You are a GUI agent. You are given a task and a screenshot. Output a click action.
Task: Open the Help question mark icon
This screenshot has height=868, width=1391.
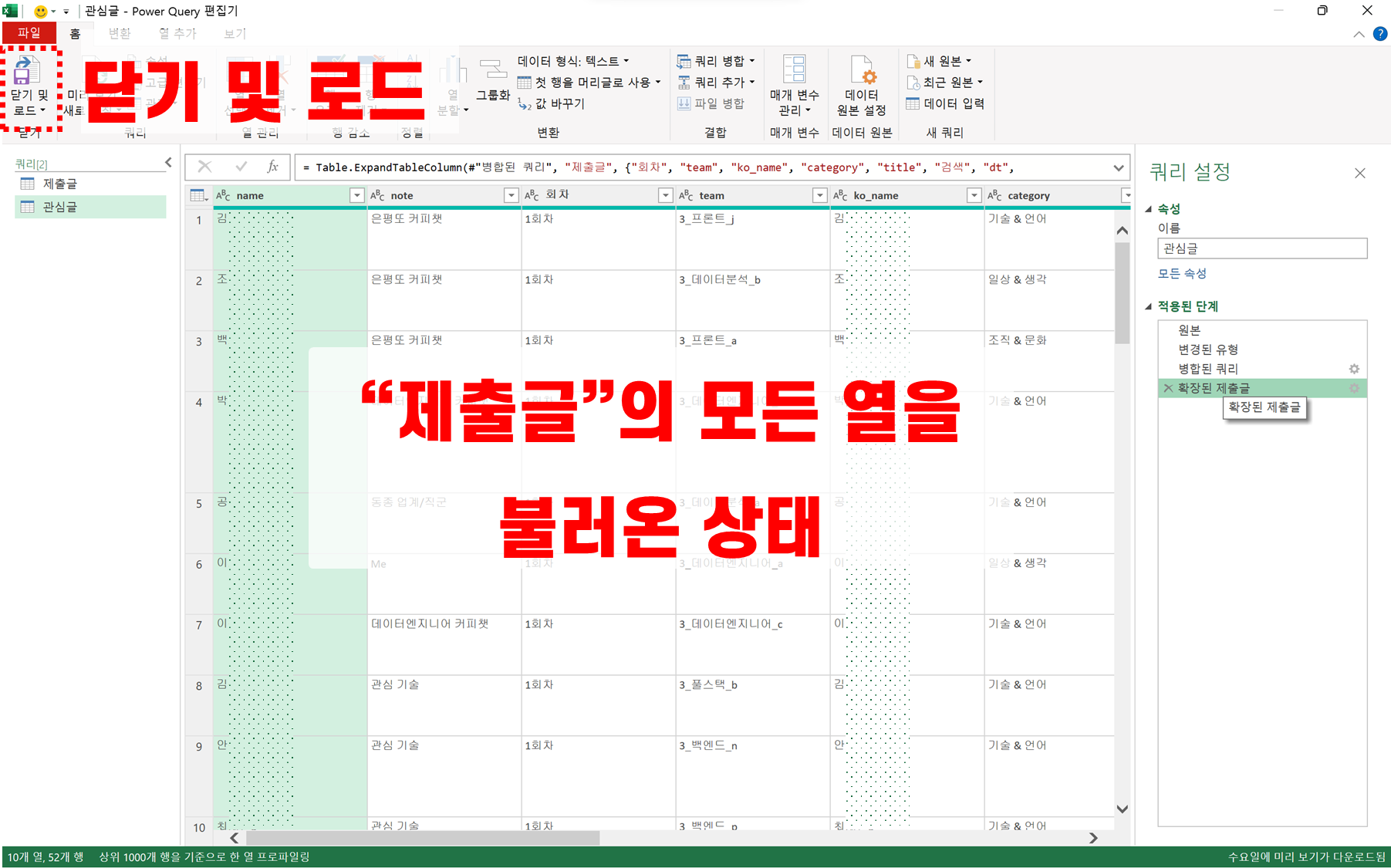tap(1380, 34)
